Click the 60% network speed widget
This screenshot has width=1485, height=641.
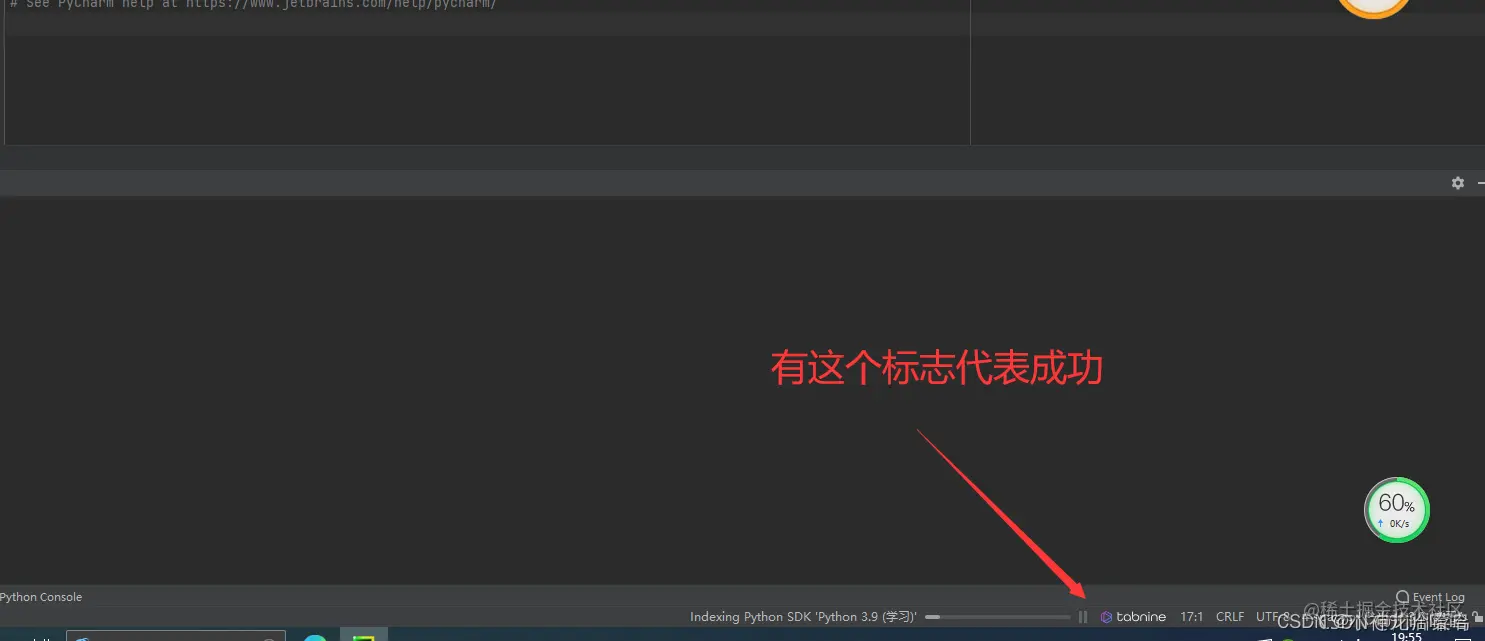tap(1396, 509)
